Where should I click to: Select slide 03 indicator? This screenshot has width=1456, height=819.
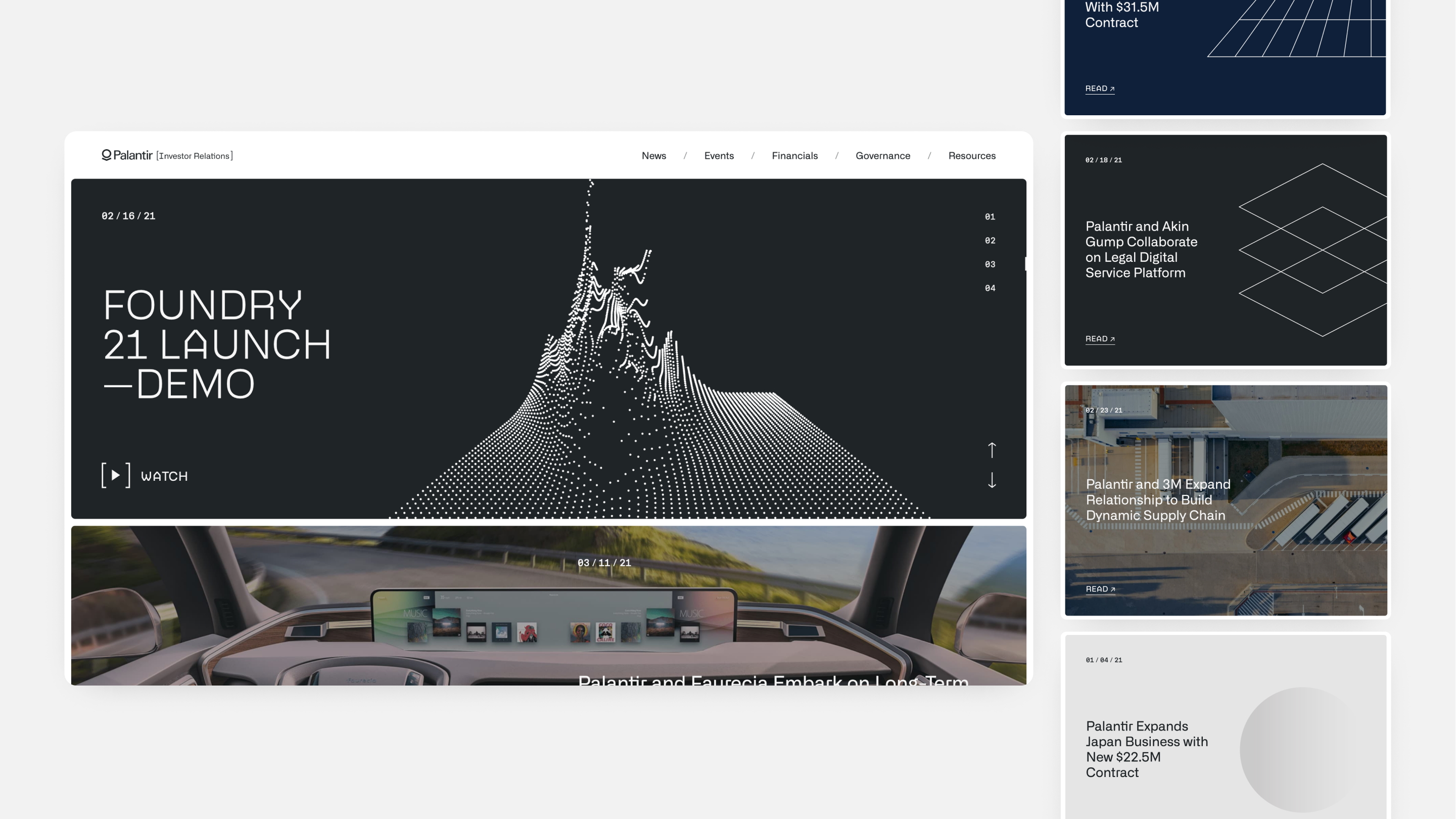(990, 264)
